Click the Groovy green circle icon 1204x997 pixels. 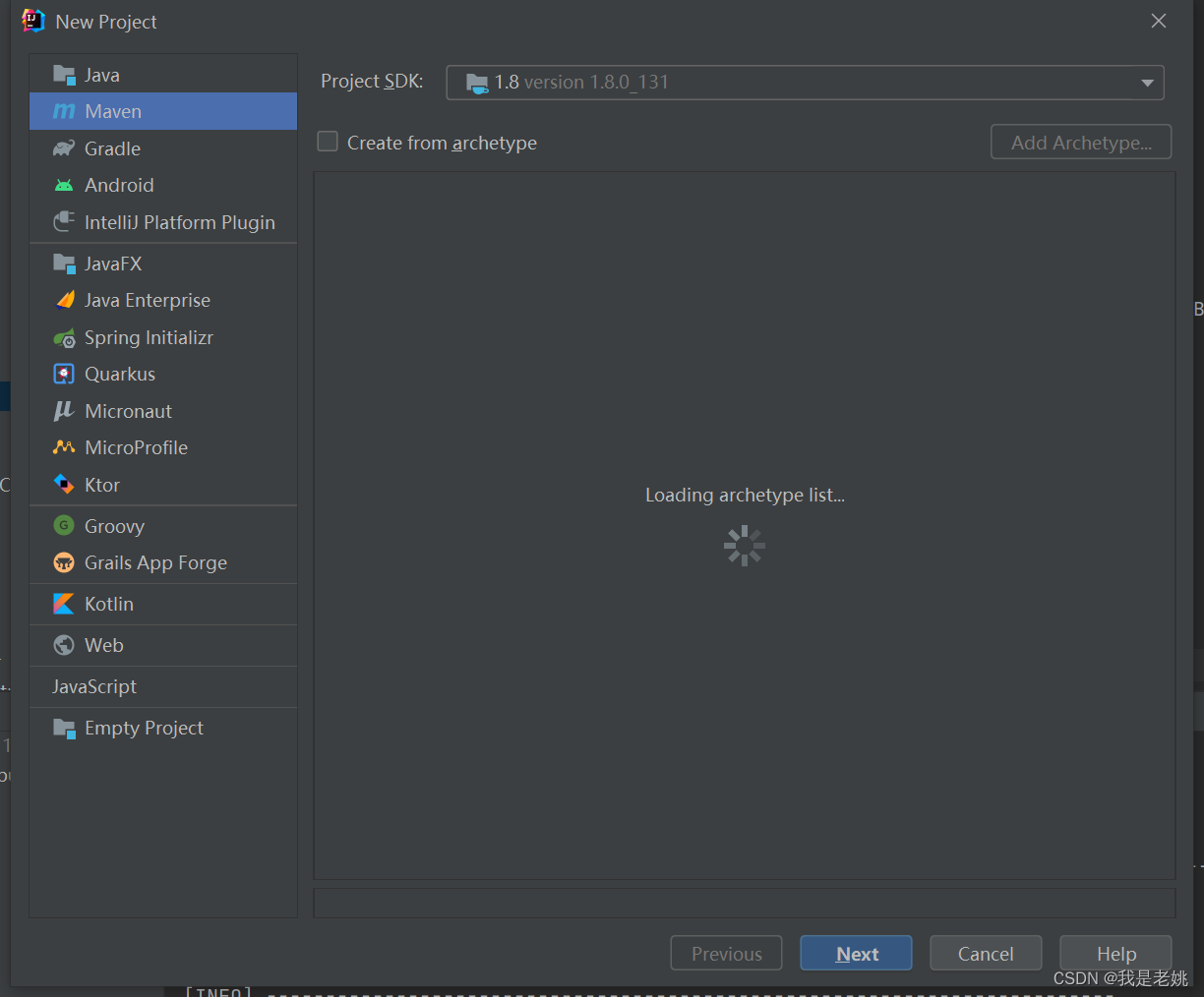point(64,526)
